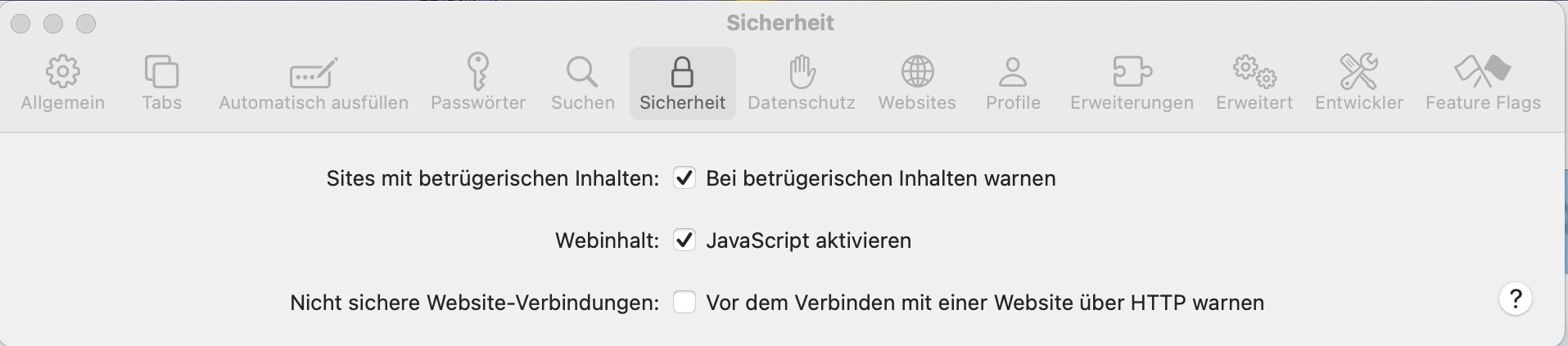Uncheck JavaScript aktivieren checkbox
The image size is (1568, 346).
685,240
